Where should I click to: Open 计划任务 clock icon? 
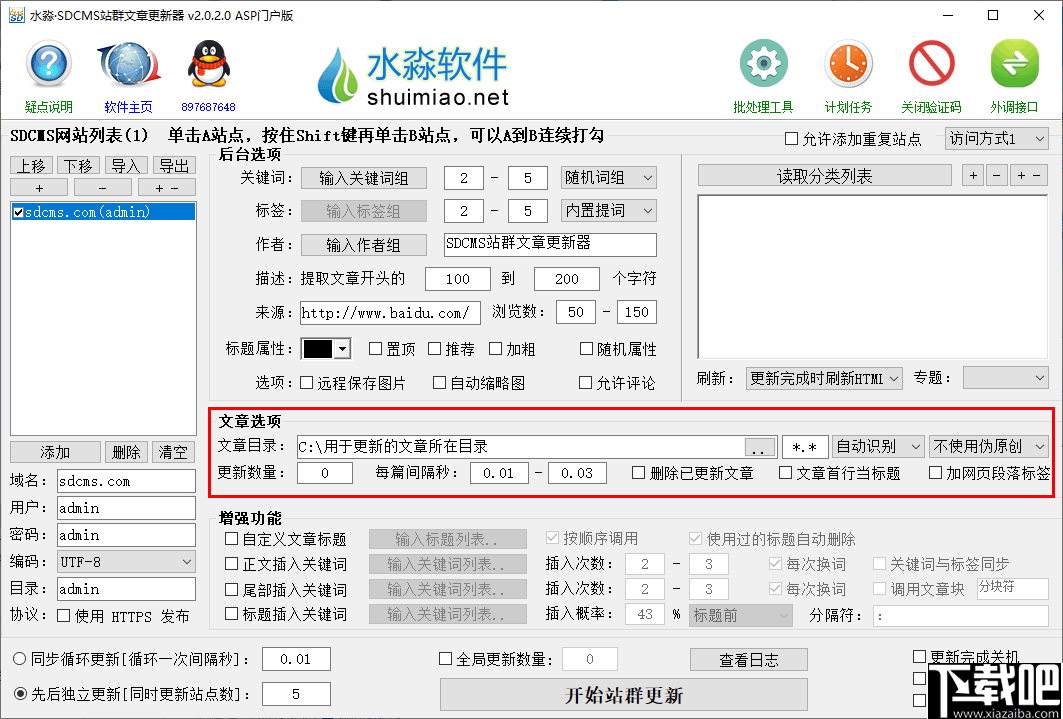click(x=848, y=62)
